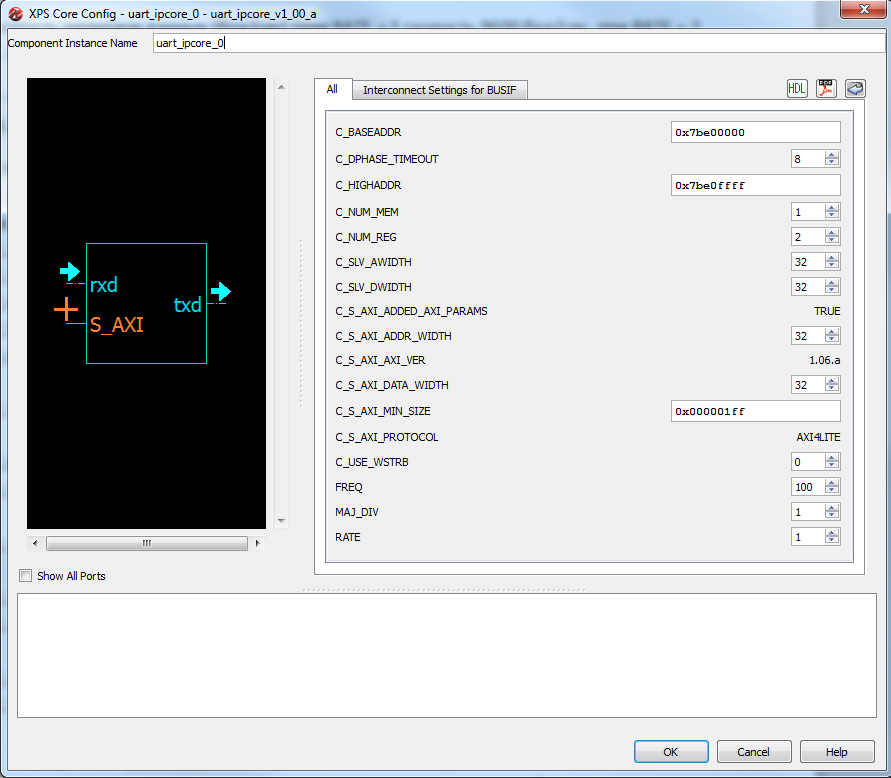This screenshot has height=778, width=891.
Task: Close the XPS Core Config dialog
Action: [863, 9]
